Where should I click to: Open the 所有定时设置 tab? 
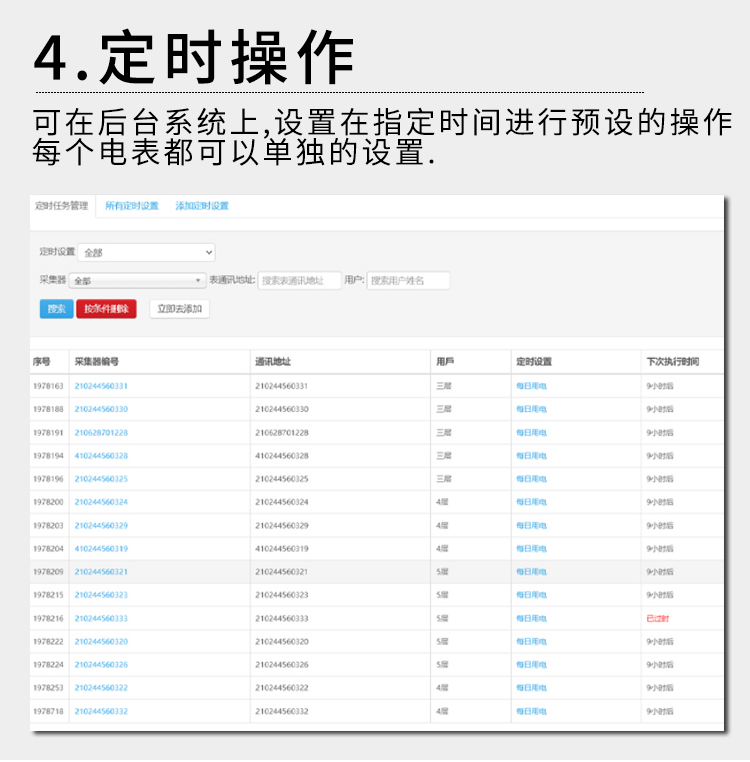point(132,206)
